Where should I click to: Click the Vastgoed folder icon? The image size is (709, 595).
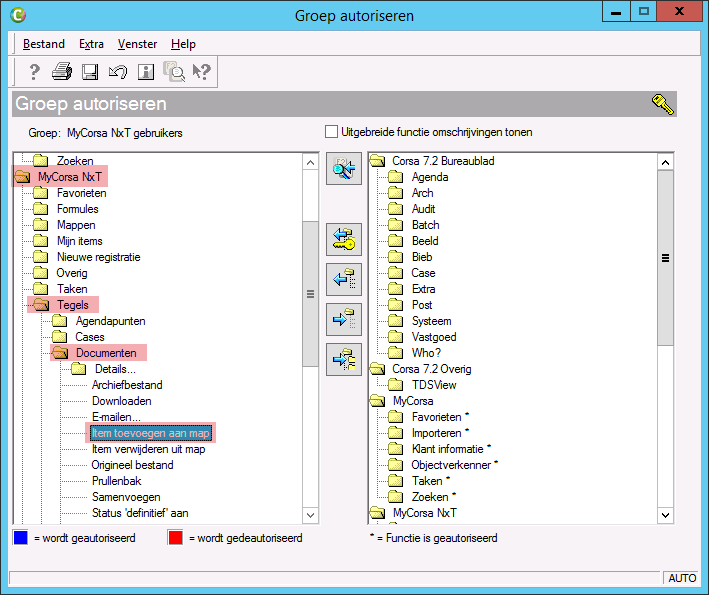coord(396,337)
